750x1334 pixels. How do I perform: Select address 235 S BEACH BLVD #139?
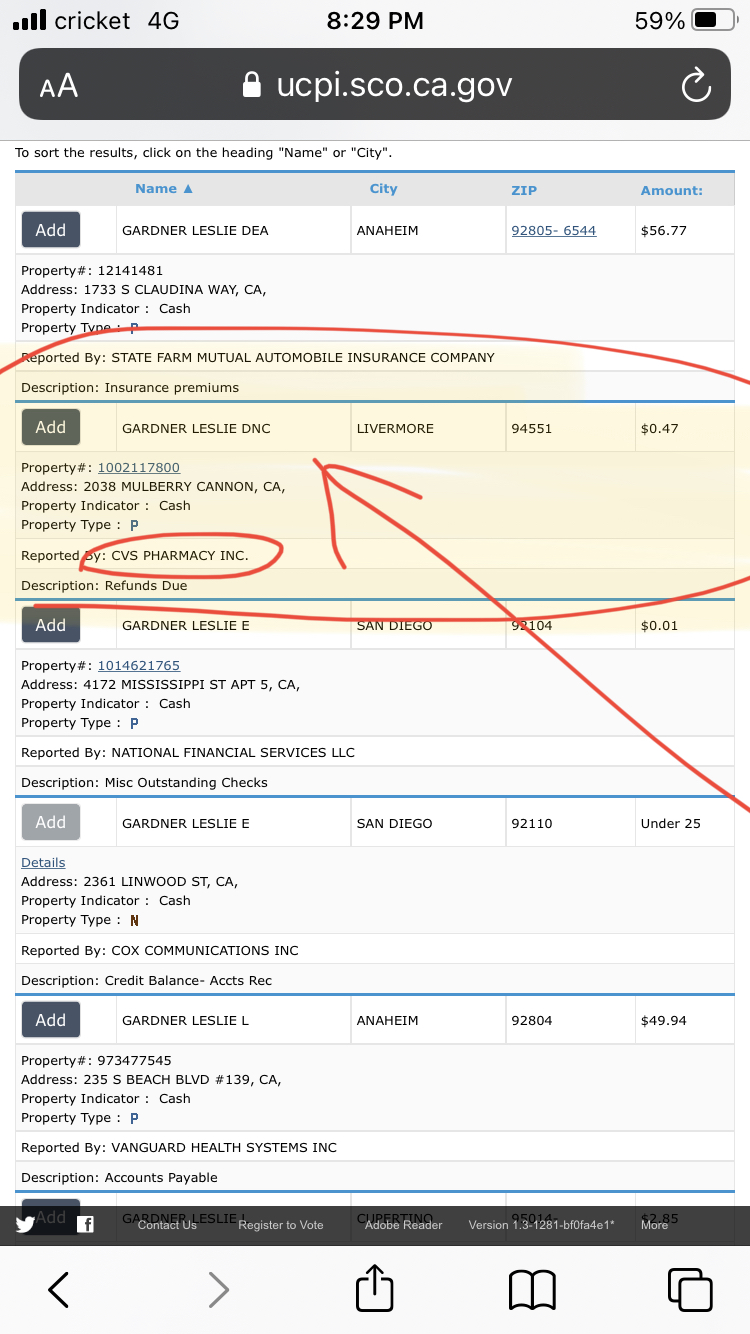click(151, 1080)
